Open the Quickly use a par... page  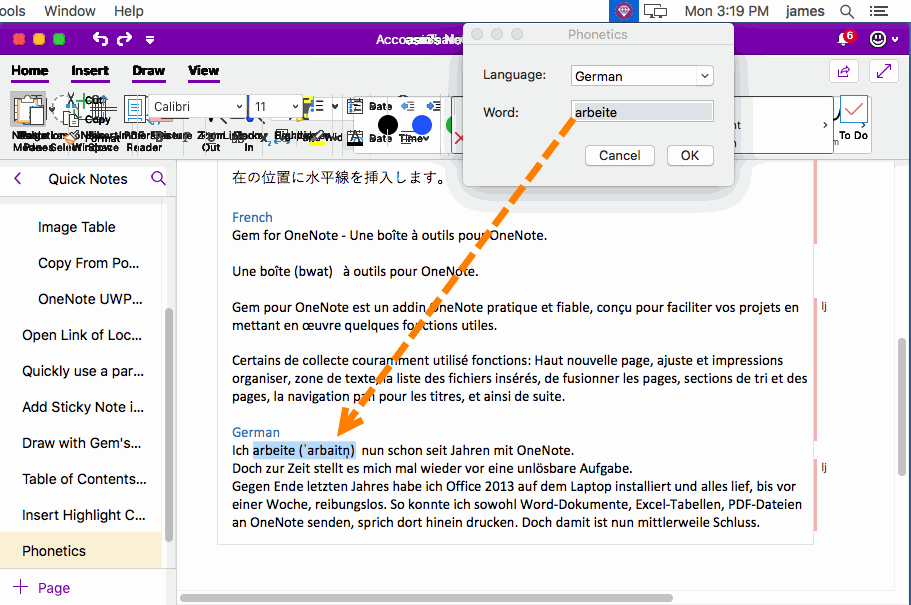pyautogui.click(x=81, y=371)
